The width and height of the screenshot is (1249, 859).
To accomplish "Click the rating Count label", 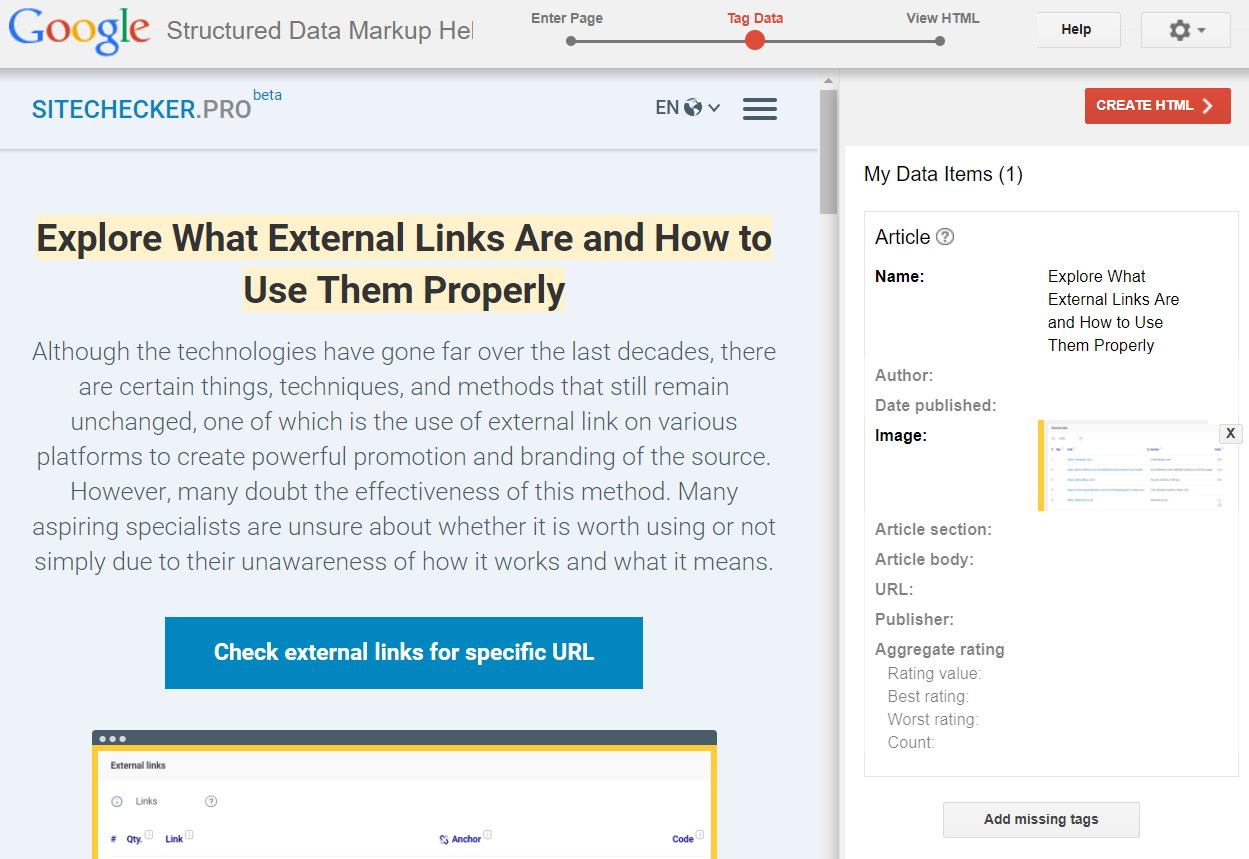I will click(911, 743).
